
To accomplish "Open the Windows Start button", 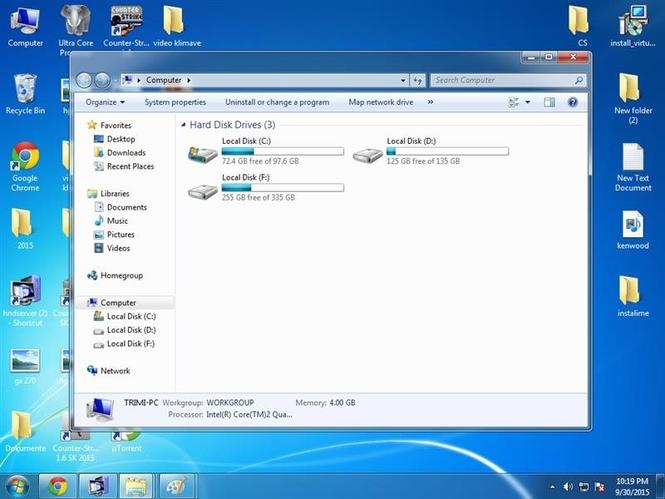I will pyautogui.click(x=17, y=486).
